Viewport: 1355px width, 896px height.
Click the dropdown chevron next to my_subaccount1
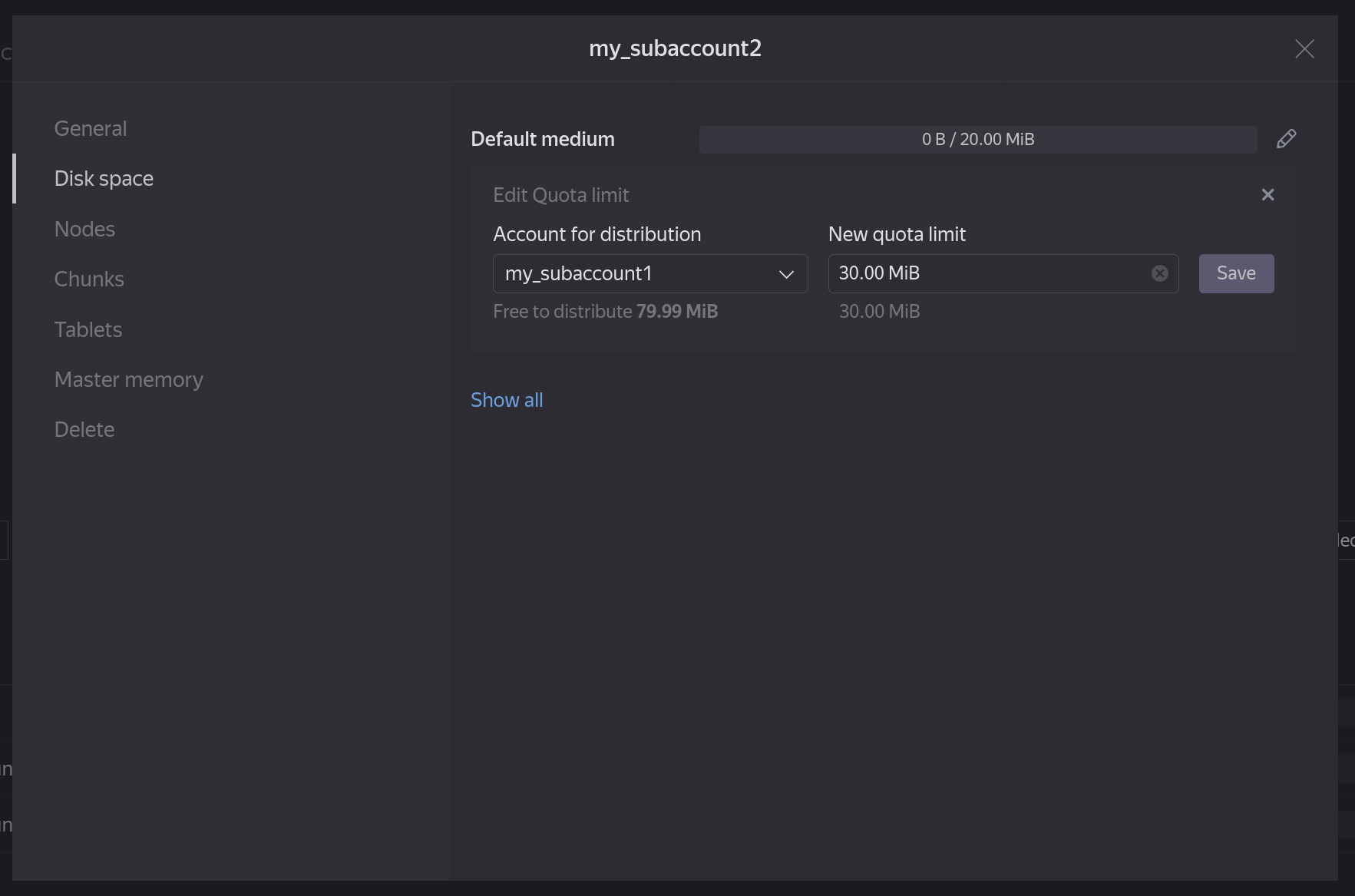click(x=787, y=274)
